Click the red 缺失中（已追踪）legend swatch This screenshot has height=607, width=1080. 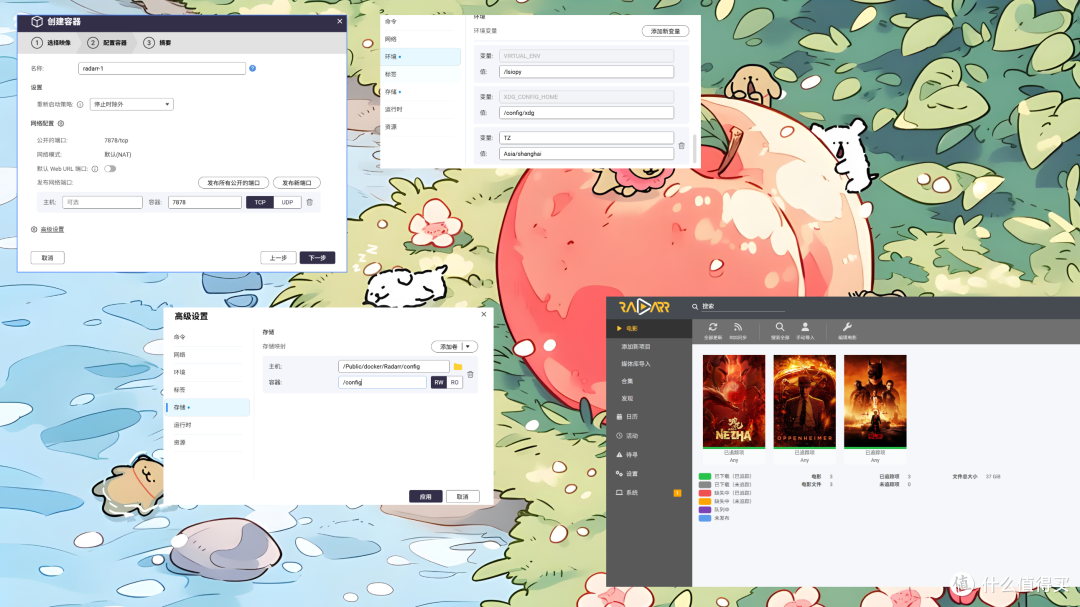[705, 493]
